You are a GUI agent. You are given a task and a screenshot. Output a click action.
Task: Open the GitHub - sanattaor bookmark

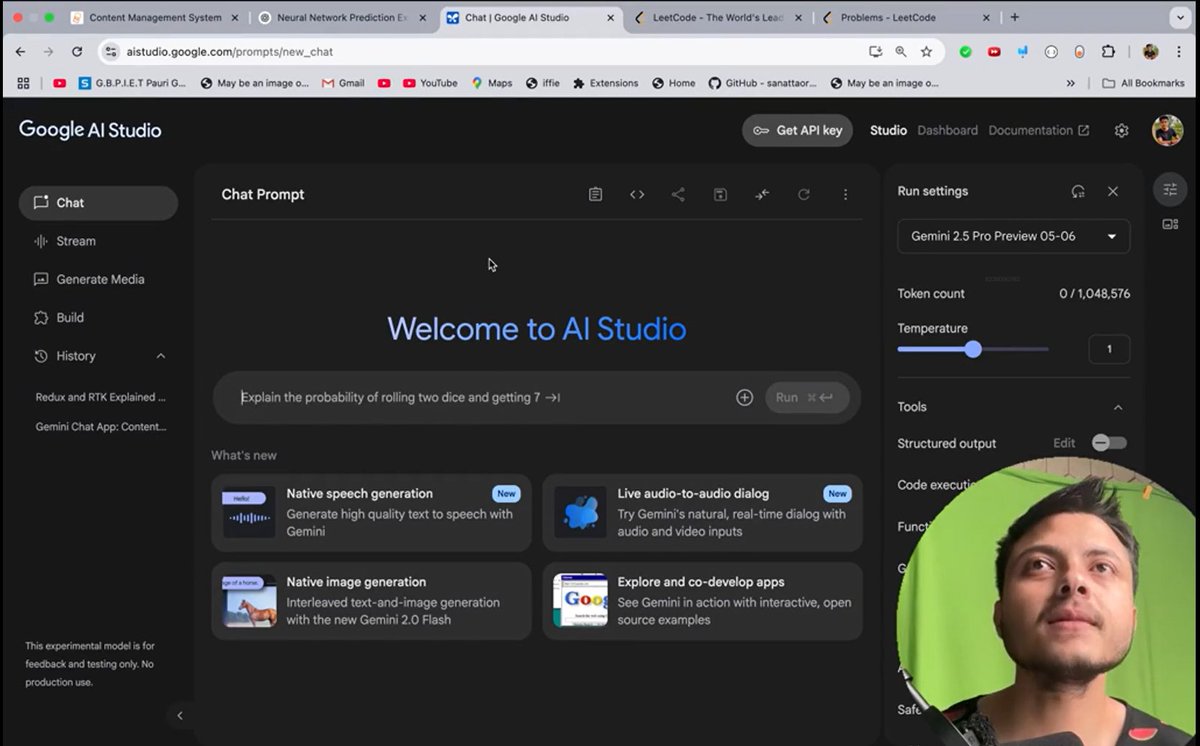(x=760, y=83)
